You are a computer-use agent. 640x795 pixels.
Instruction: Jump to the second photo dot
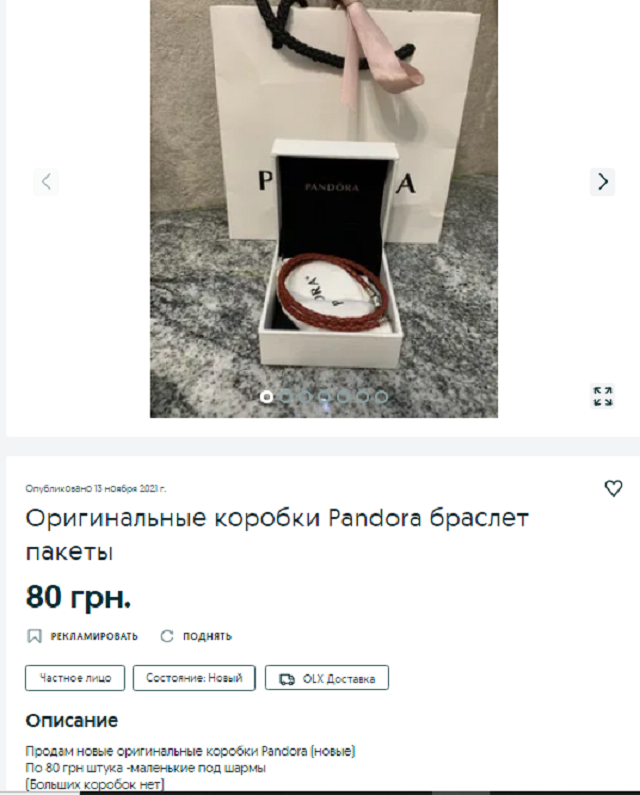[286, 396]
